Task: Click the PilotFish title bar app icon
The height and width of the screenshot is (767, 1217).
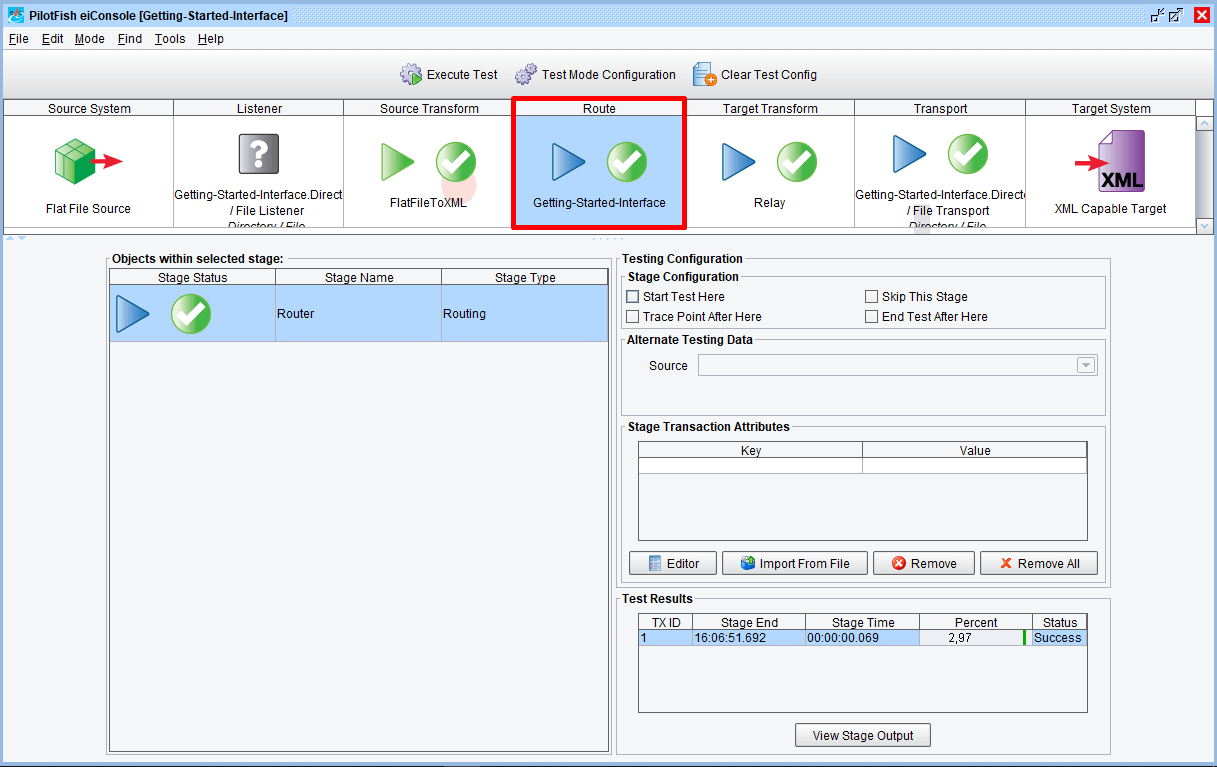Action: (16, 15)
